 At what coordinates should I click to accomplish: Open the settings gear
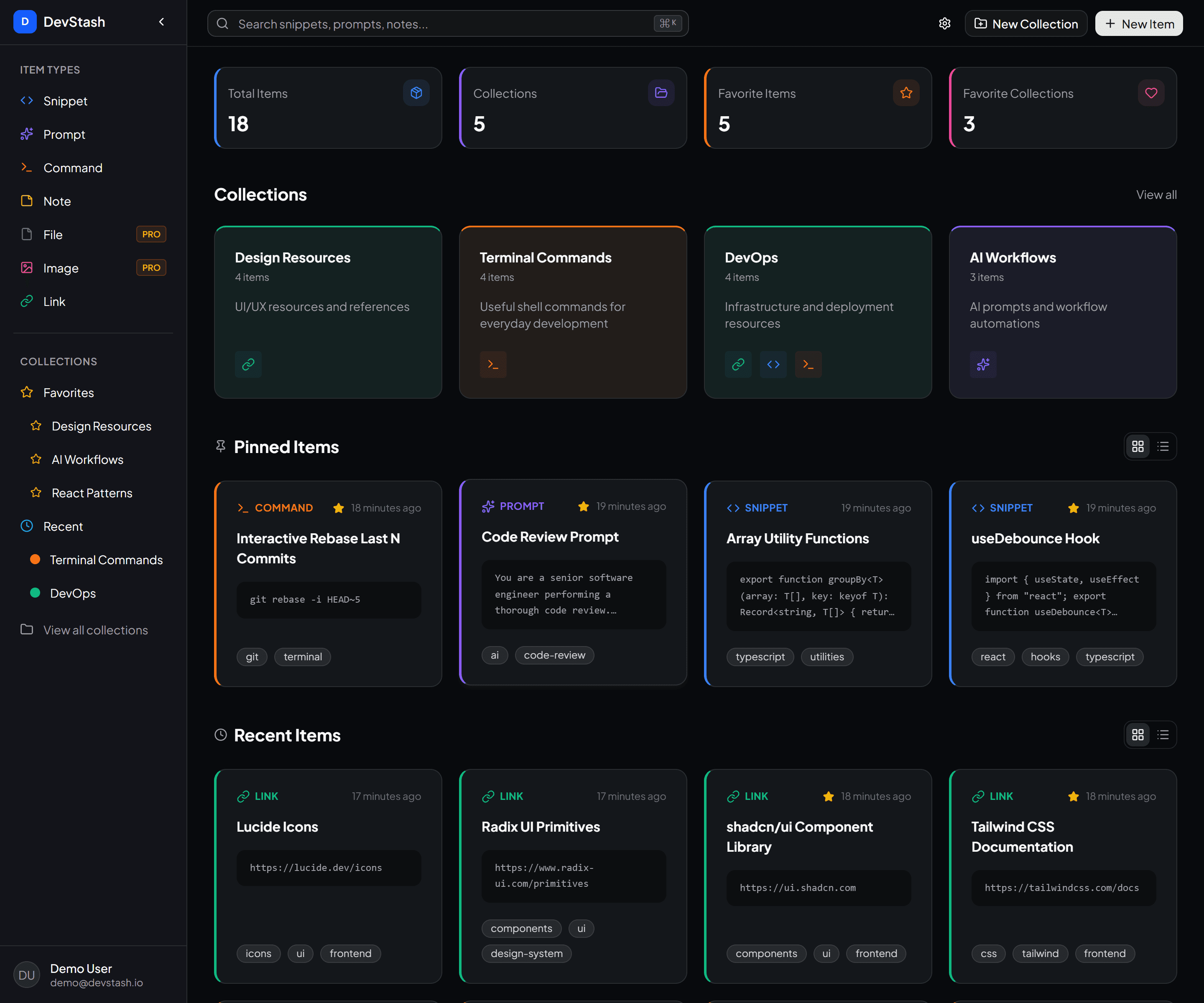pos(945,23)
